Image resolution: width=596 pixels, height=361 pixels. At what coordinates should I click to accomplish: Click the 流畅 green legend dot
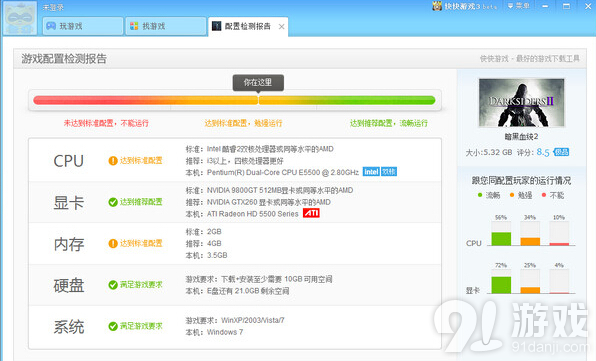[x=480, y=195]
